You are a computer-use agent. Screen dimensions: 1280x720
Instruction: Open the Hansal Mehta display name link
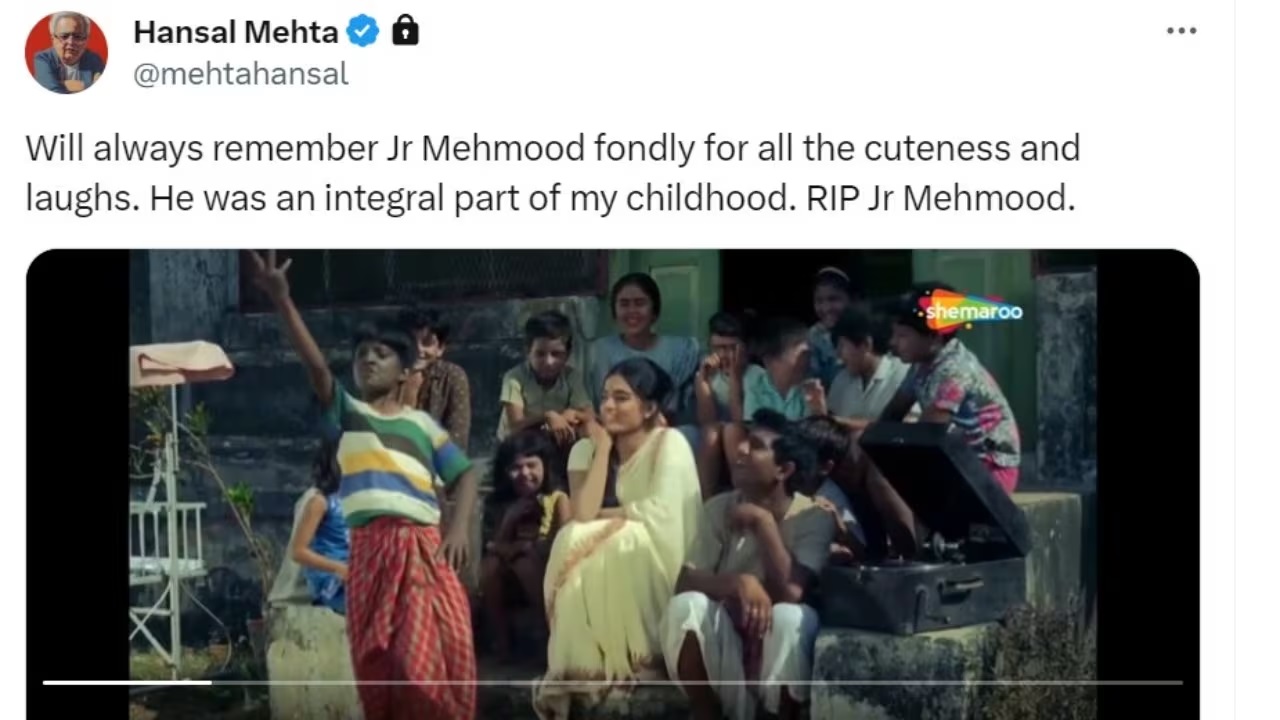pyautogui.click(x=236, y=32)
